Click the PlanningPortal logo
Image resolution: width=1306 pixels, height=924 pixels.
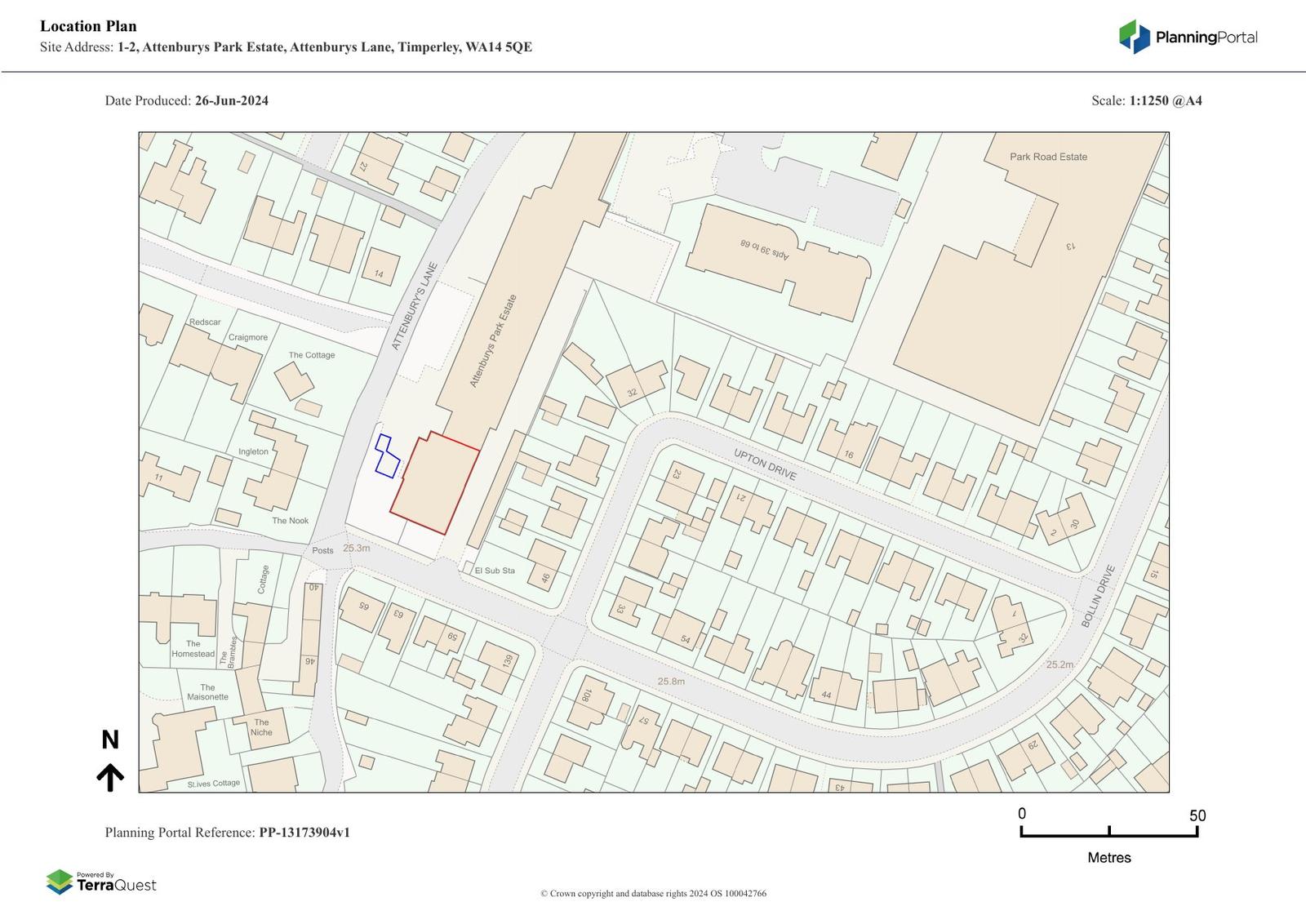[x=1187, y=37]
